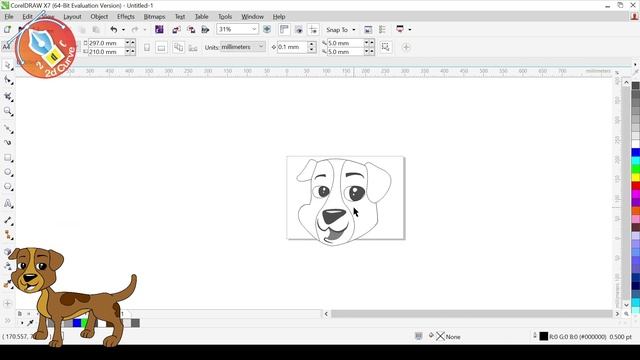Open the Effects menu
The image size is (640, 360).
point(126,16)
